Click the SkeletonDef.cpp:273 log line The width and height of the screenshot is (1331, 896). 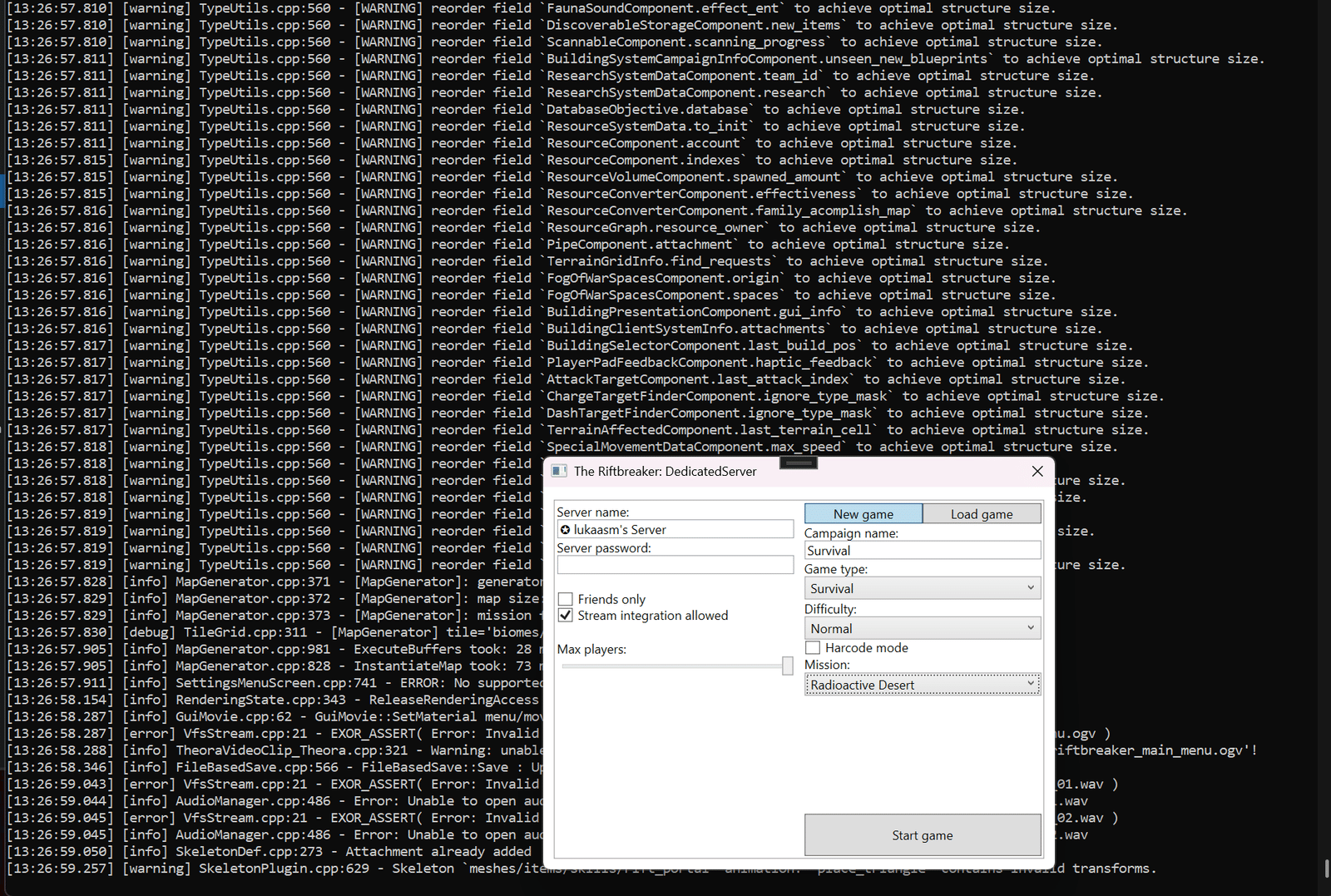coord(275,852)
